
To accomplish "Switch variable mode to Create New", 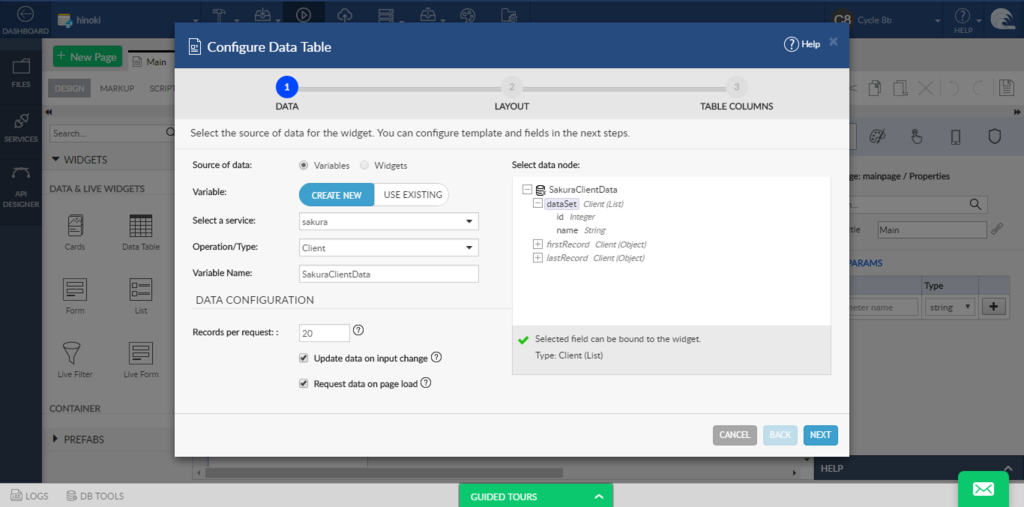I will point(336,195).
